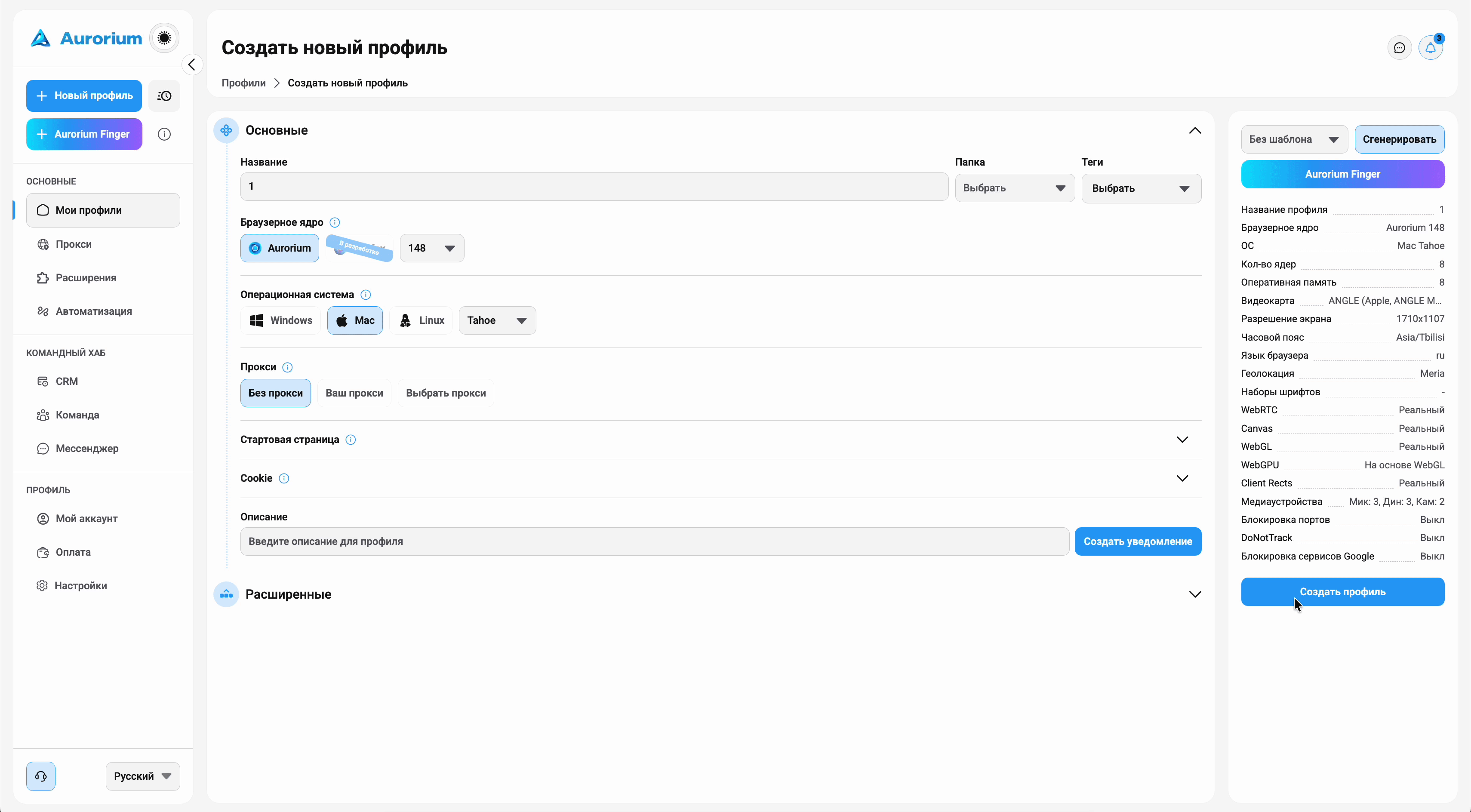The width and height of the screenshot is (1471, 812).
Task: Click the 1710x1107 screen resolution value
Action: 1420,319
